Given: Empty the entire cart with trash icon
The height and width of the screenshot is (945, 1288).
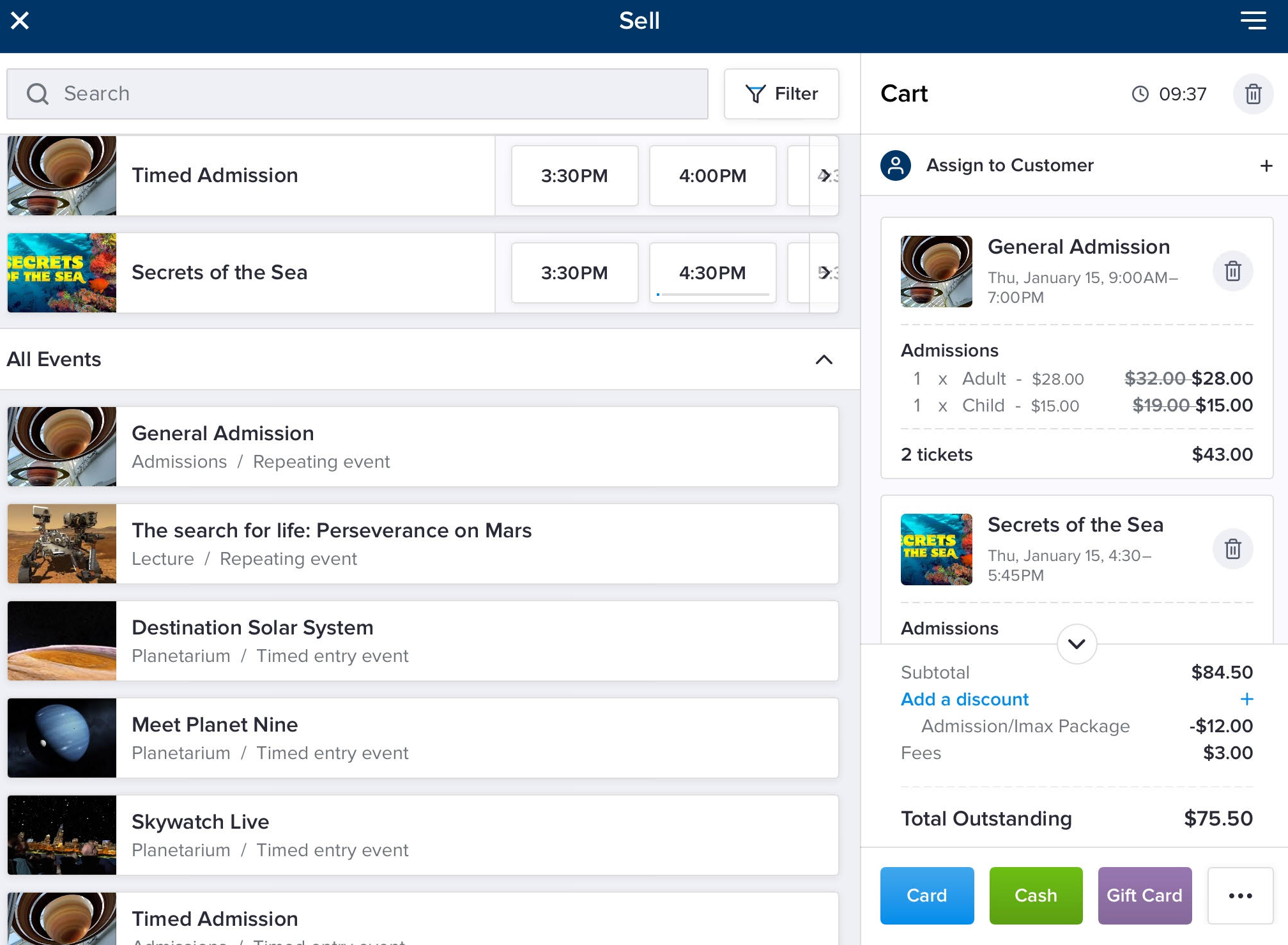Looking at the screenshot, I should tap(1252, 94).
